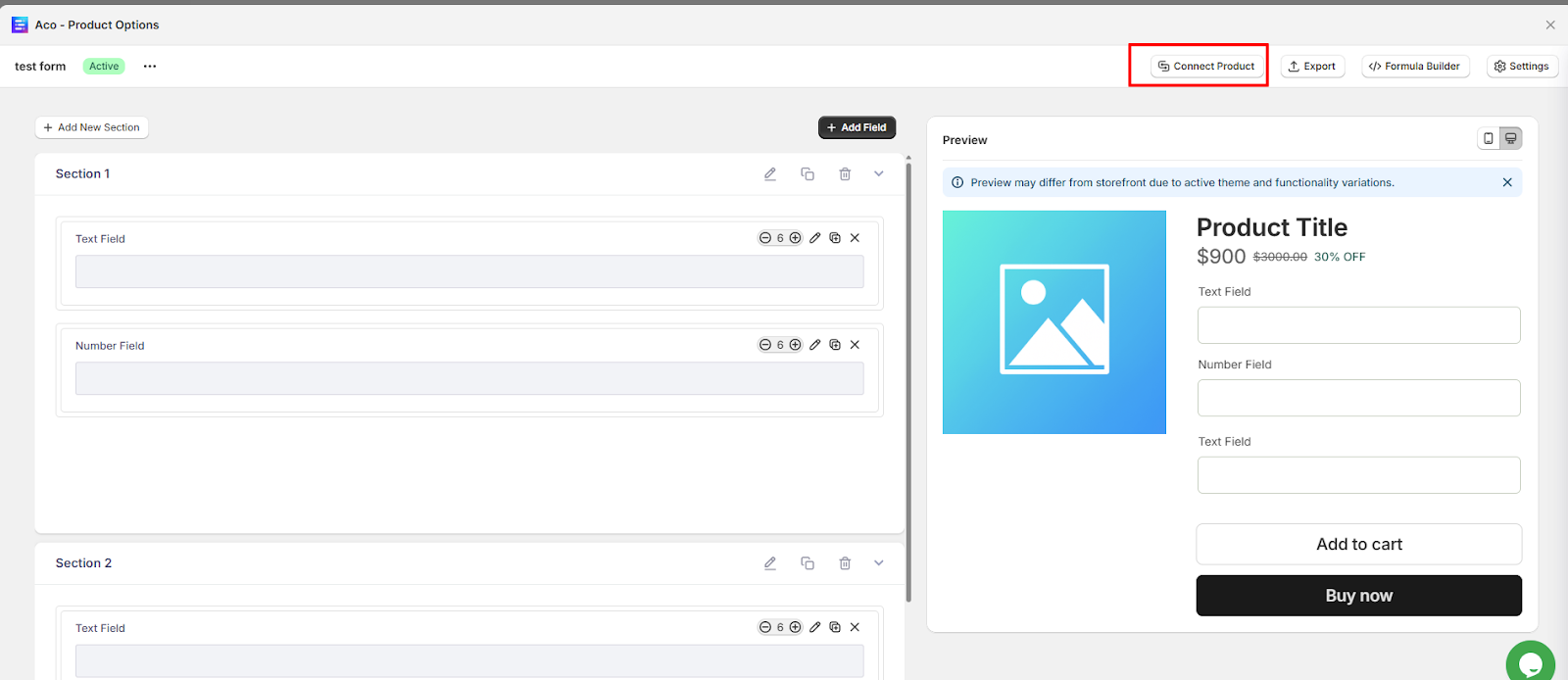The height and width of the screenshot is (680, 1568).
Task: Click the Add Field button
Action: (857, 127)
